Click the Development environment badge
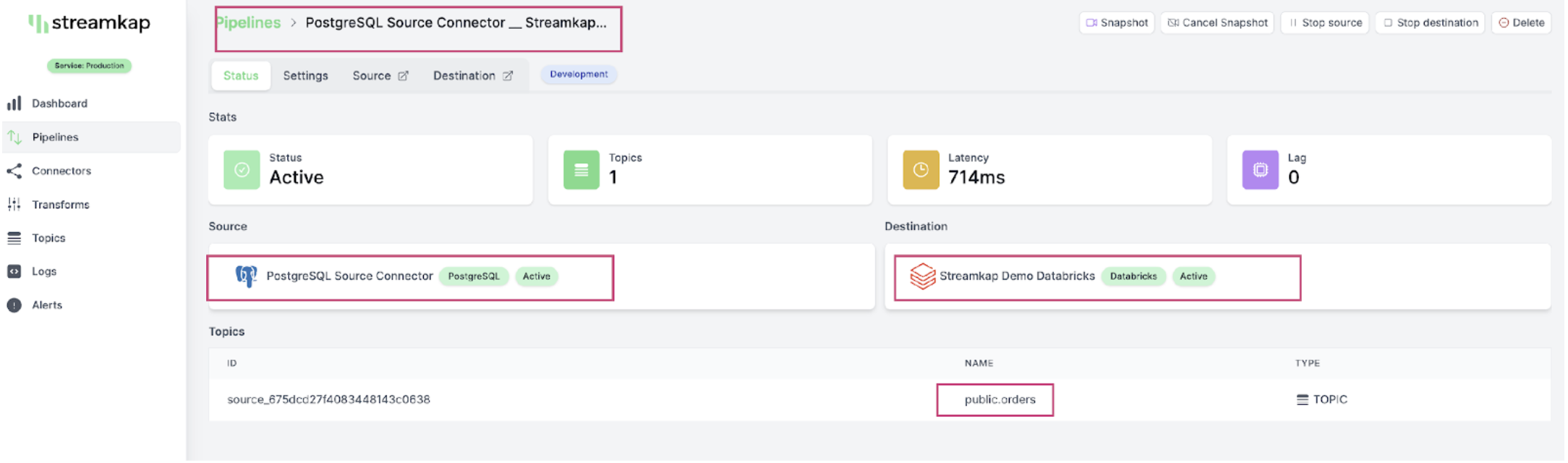The image size is (1568, 463). (579, 75)
